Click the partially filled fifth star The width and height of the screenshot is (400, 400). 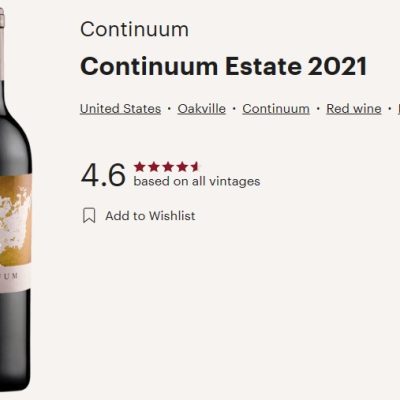pyautogui.click(x=194, y=167)
